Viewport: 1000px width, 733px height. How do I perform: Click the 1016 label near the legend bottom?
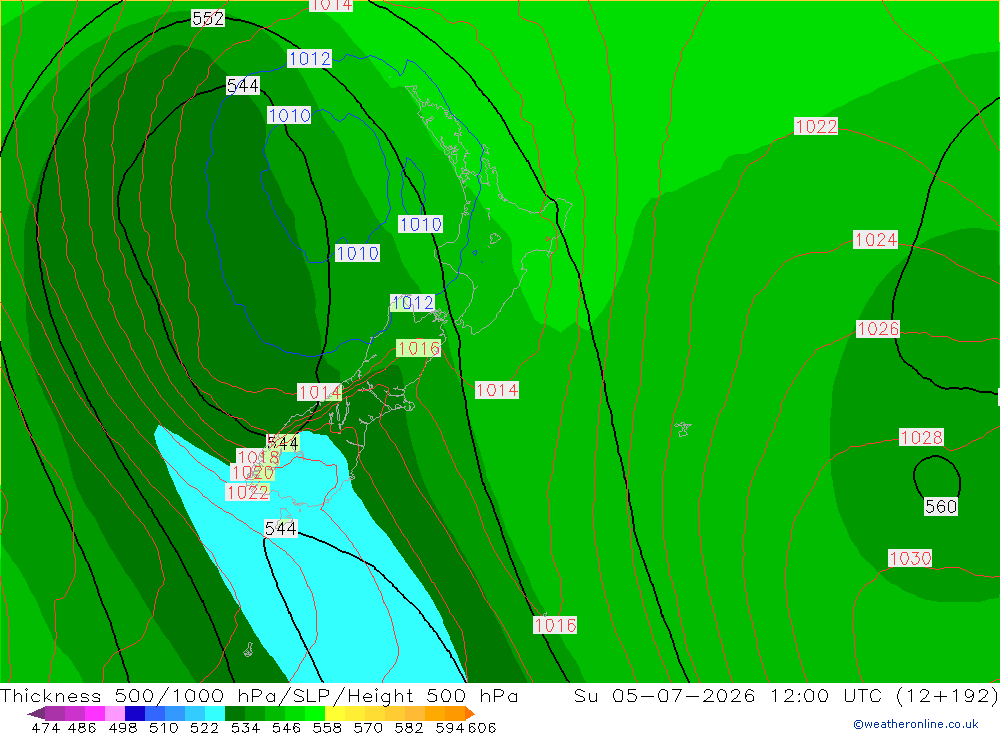pyautogui.click(x=555, y=625)
